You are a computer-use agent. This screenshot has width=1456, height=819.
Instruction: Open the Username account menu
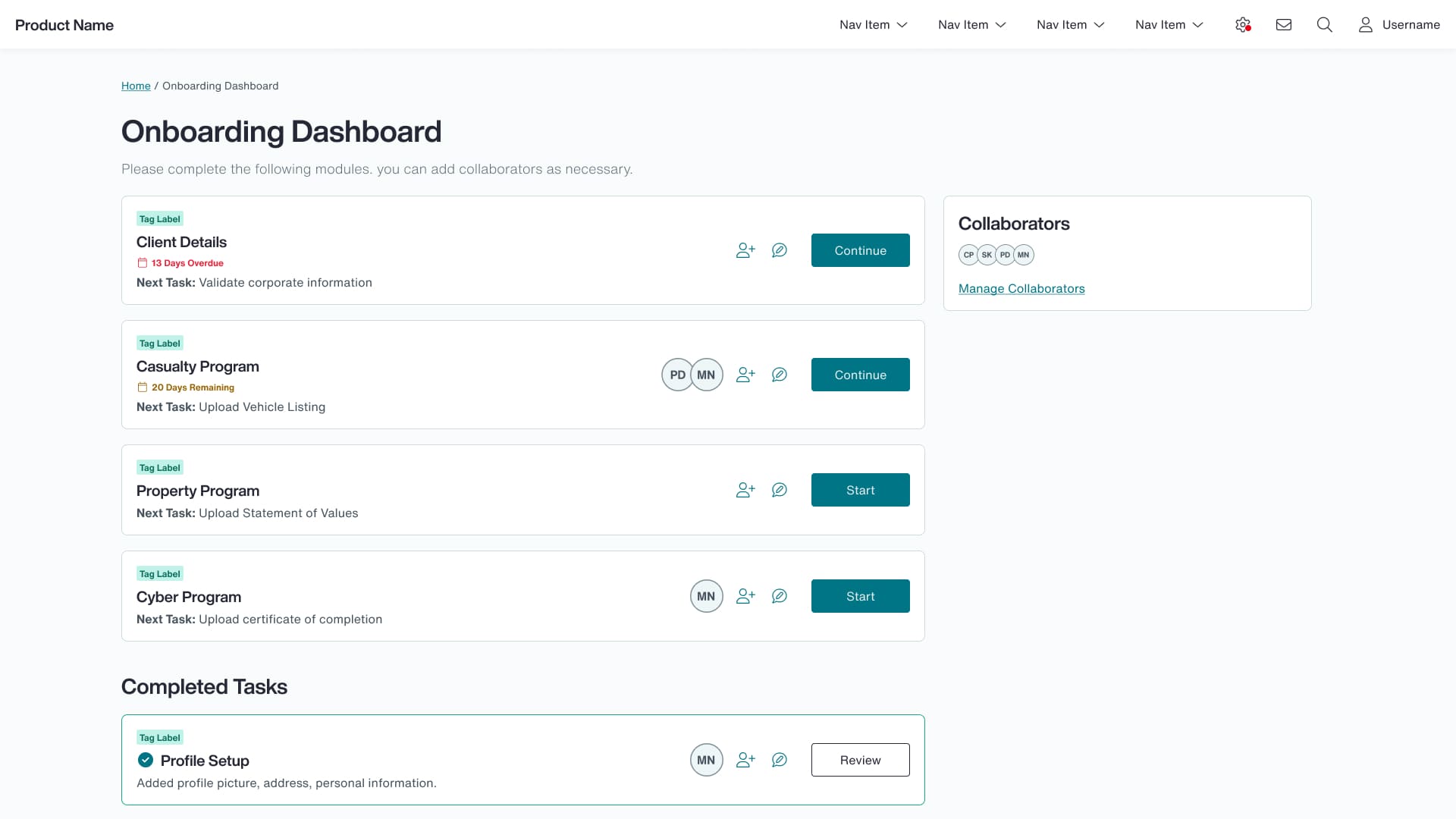(1399, 25)
